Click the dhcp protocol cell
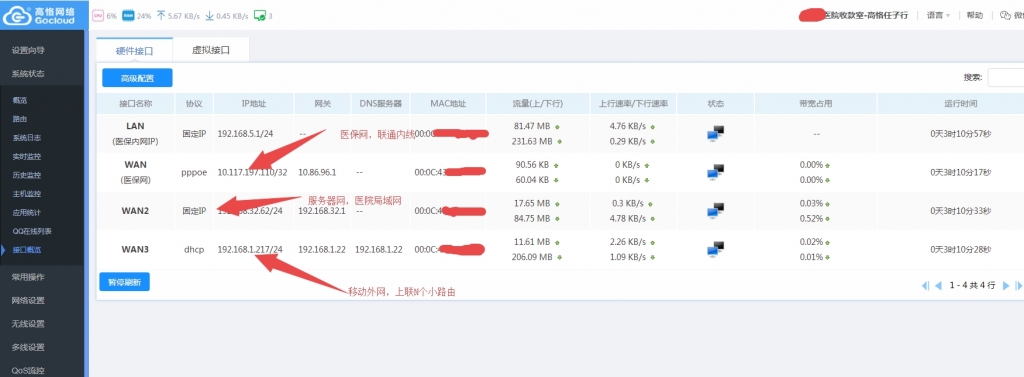The width and height of the screenshot is (1024, 377). (x=194, y=250)
